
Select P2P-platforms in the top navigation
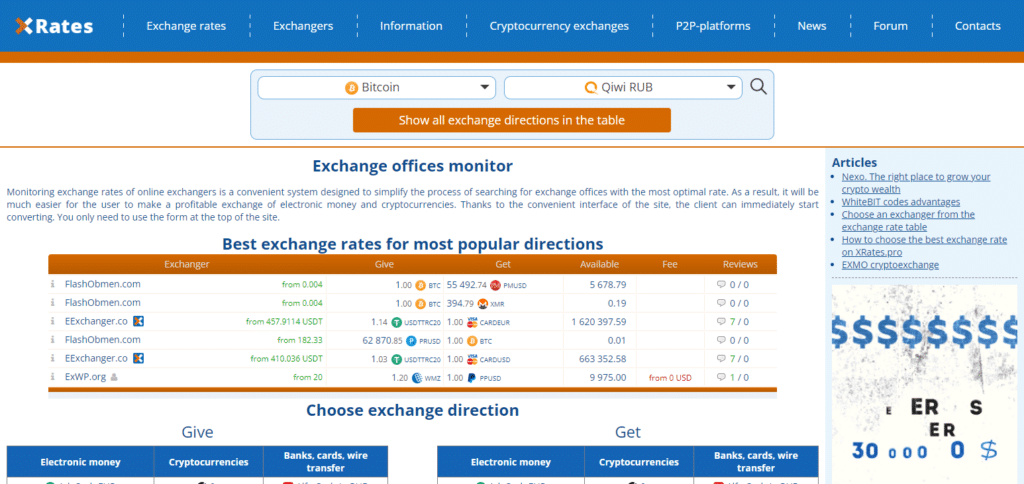[713, 26]
